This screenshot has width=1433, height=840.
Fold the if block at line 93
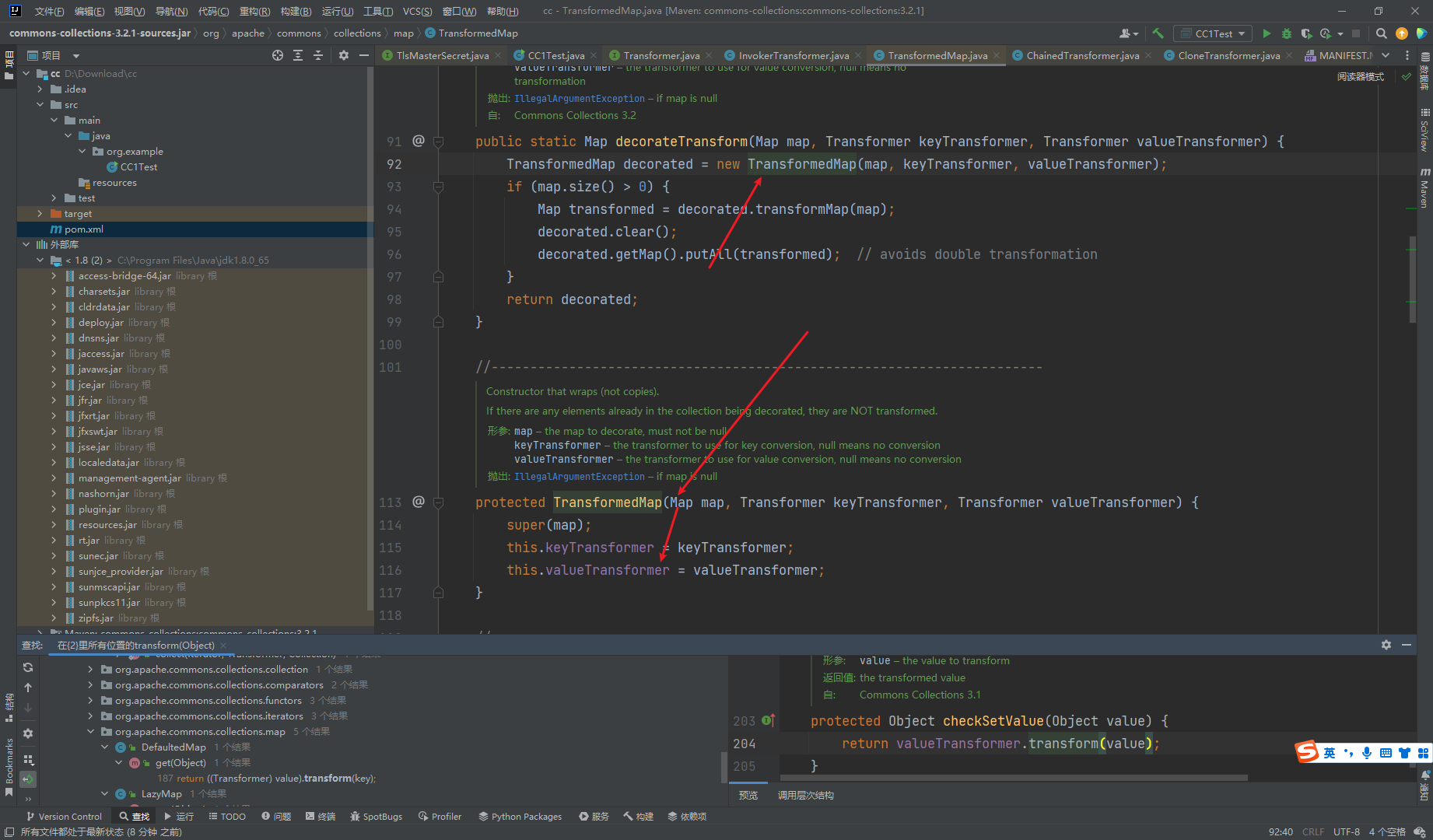pyautogui.click(x=438, y=187)
